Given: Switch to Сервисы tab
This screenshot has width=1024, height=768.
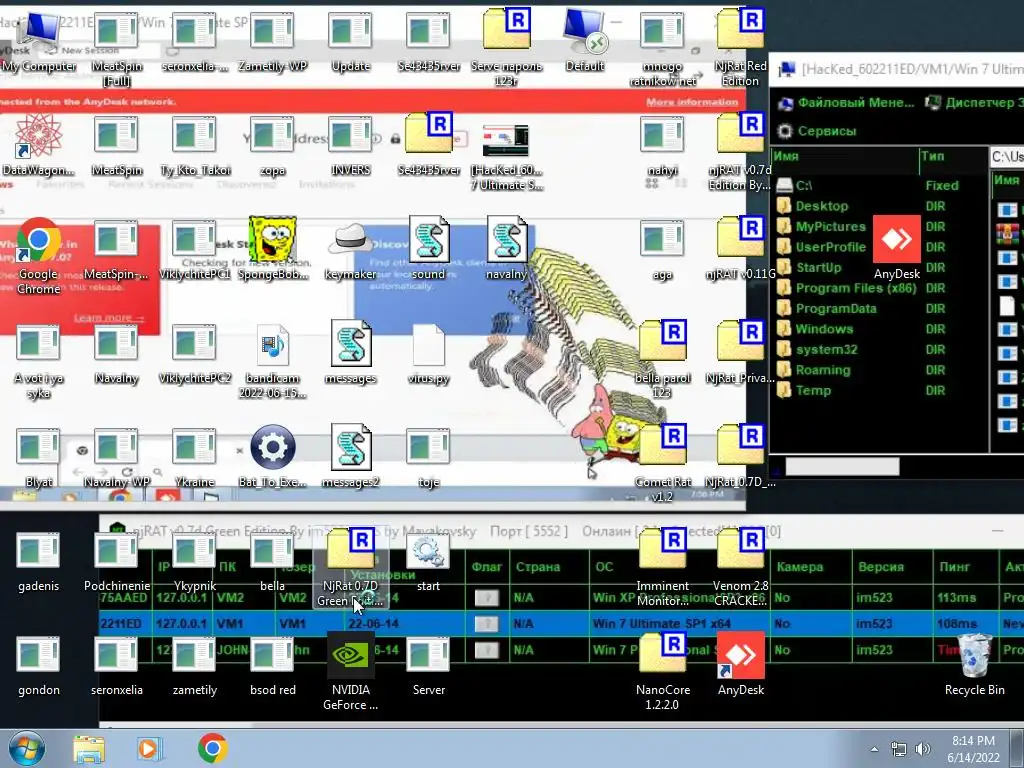Looking at the screenshot, I should pyautogui.click(x=816, y=131).
